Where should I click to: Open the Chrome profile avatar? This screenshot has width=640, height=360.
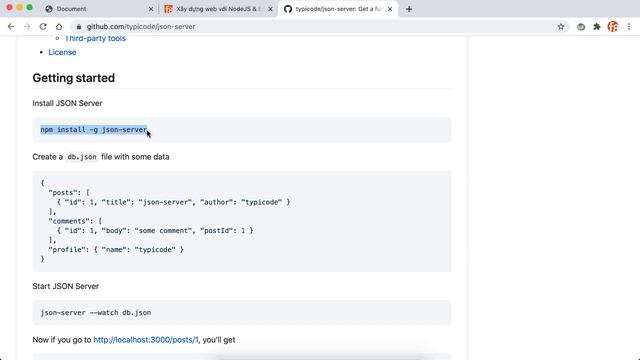coord(613,27)
